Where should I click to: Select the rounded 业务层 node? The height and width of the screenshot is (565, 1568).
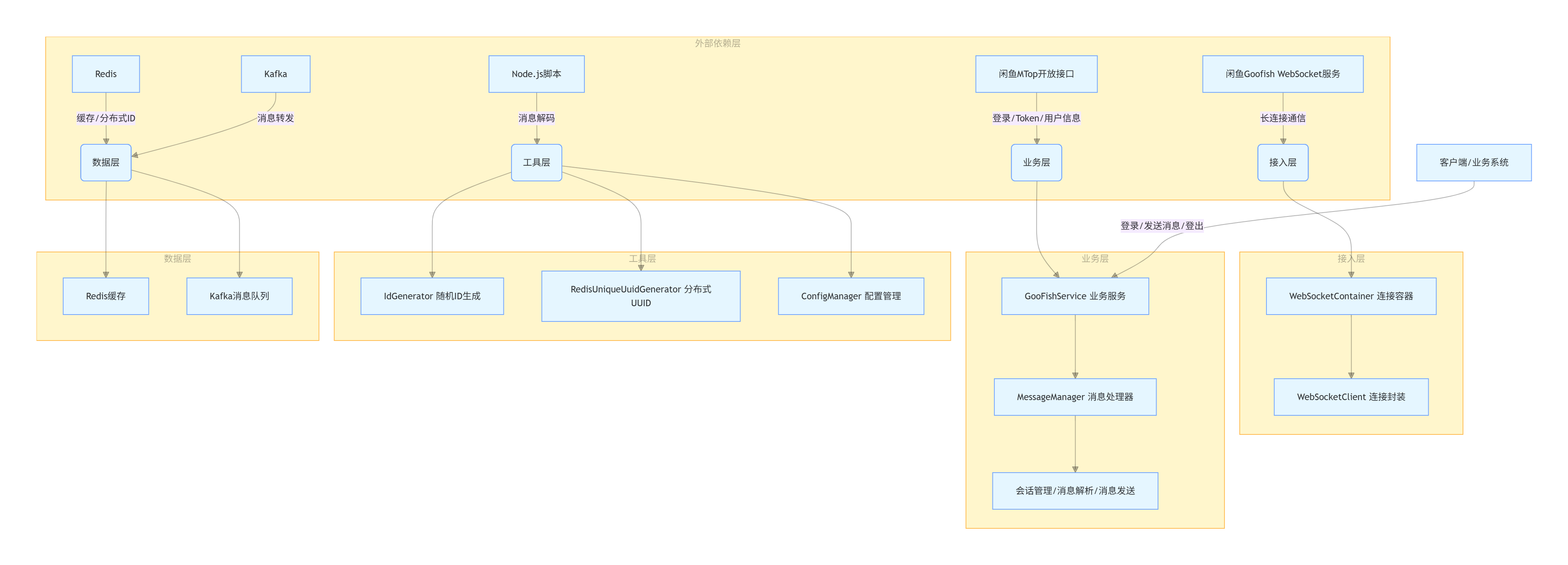click(x=1036, y=163)
